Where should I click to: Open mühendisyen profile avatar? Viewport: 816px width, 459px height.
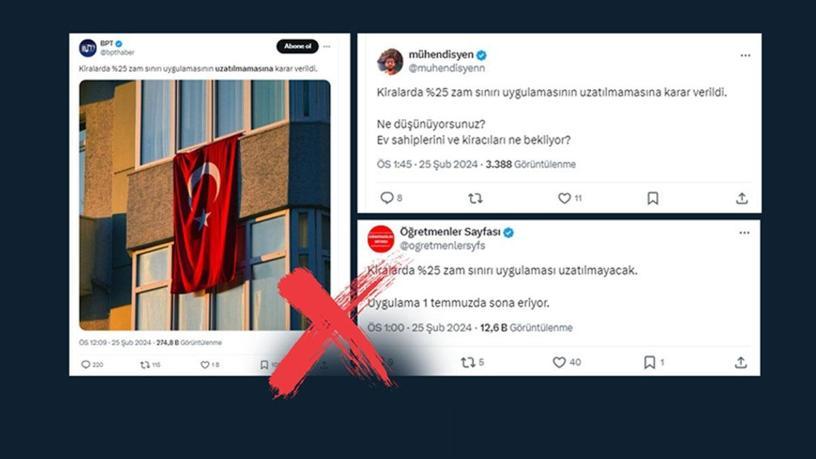(390, 61)
